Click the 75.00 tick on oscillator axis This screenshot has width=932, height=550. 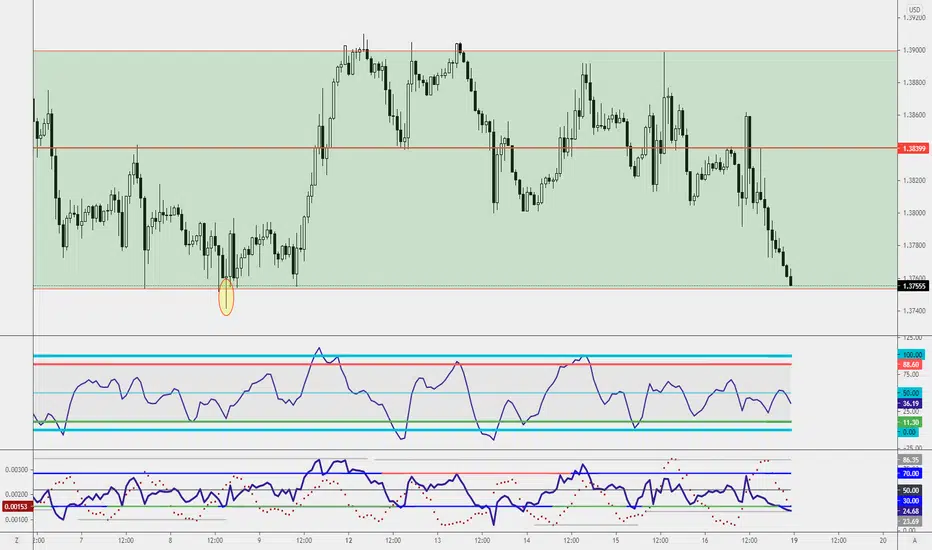click(x=911, y=375)
